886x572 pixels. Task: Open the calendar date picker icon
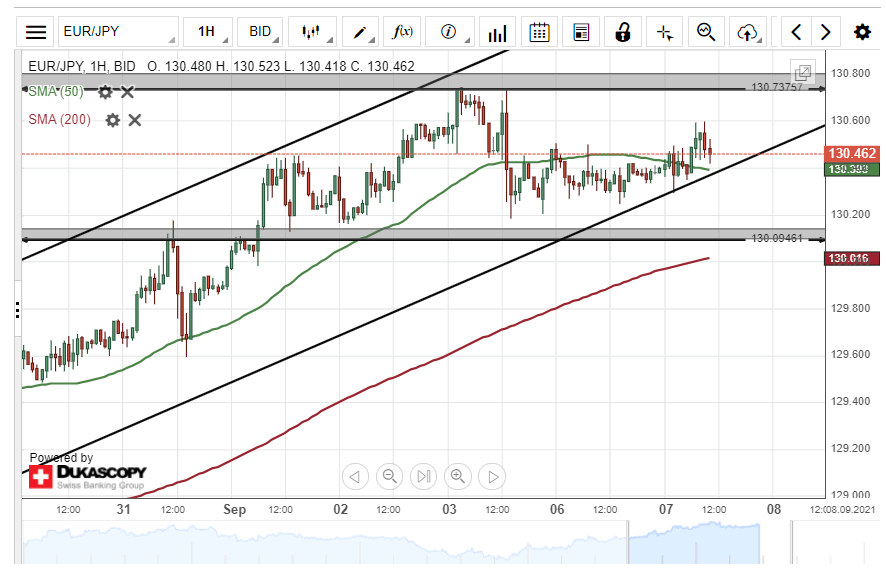click(x=539, y=32)
